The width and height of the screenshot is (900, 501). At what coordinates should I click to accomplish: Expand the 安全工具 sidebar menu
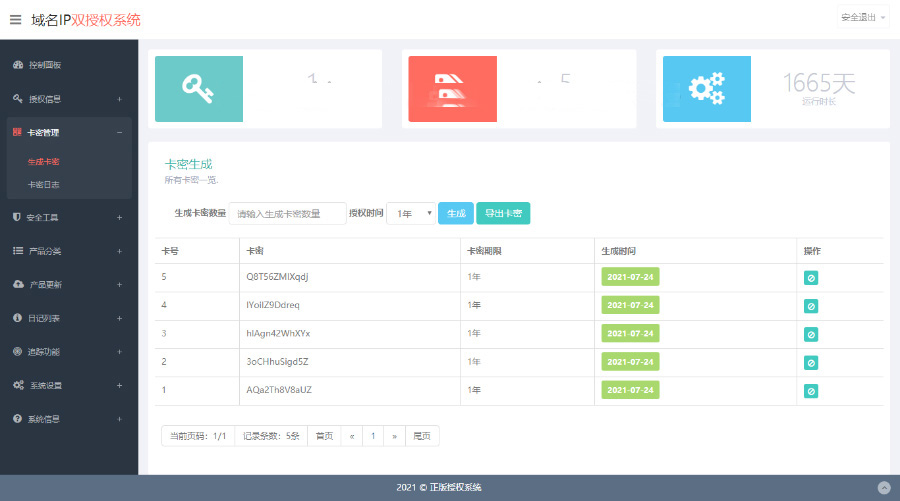[68, 217]
